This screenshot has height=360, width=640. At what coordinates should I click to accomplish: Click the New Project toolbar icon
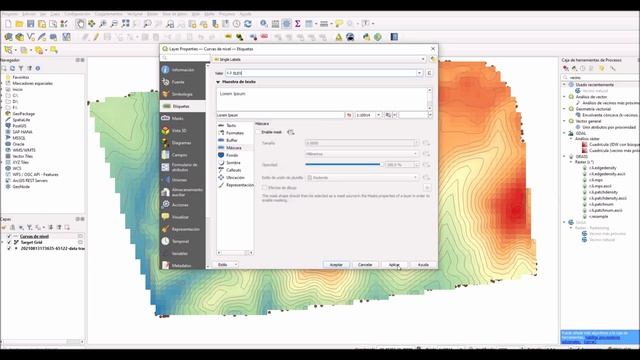8,24
